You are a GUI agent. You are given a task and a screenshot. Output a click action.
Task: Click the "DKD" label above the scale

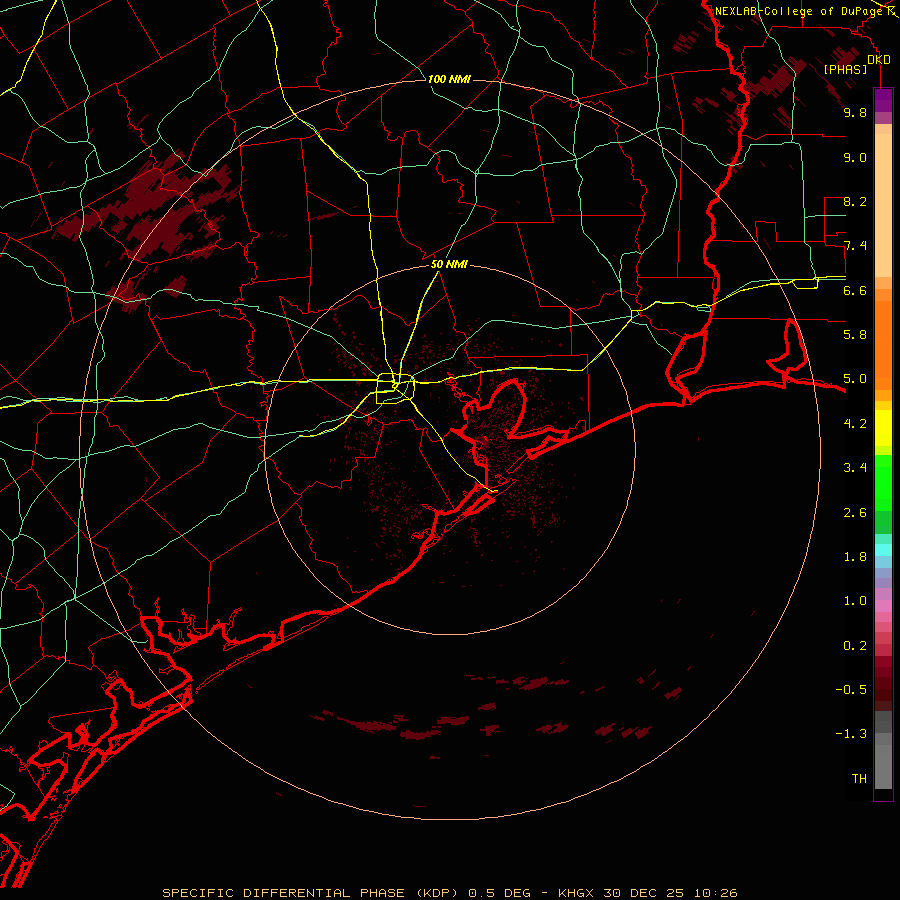click(x=879, y=60)
